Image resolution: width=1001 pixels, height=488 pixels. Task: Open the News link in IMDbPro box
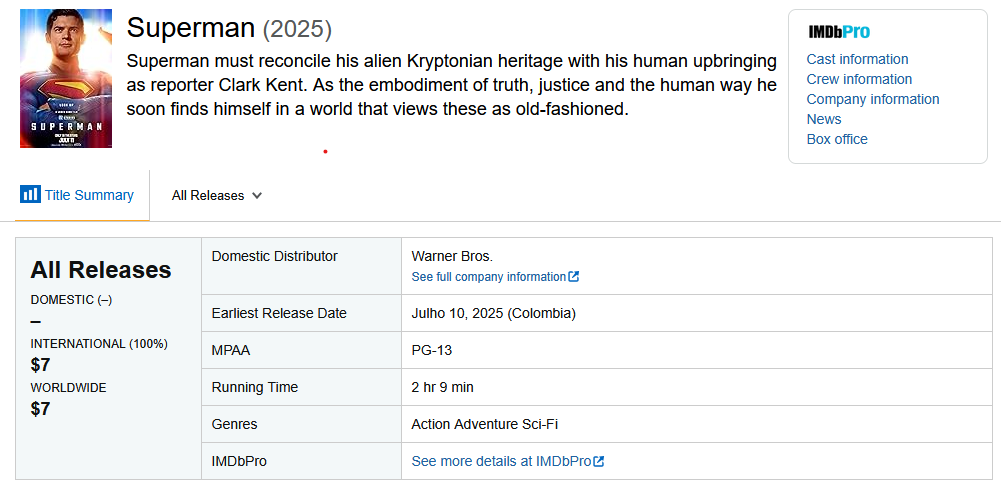824,119
